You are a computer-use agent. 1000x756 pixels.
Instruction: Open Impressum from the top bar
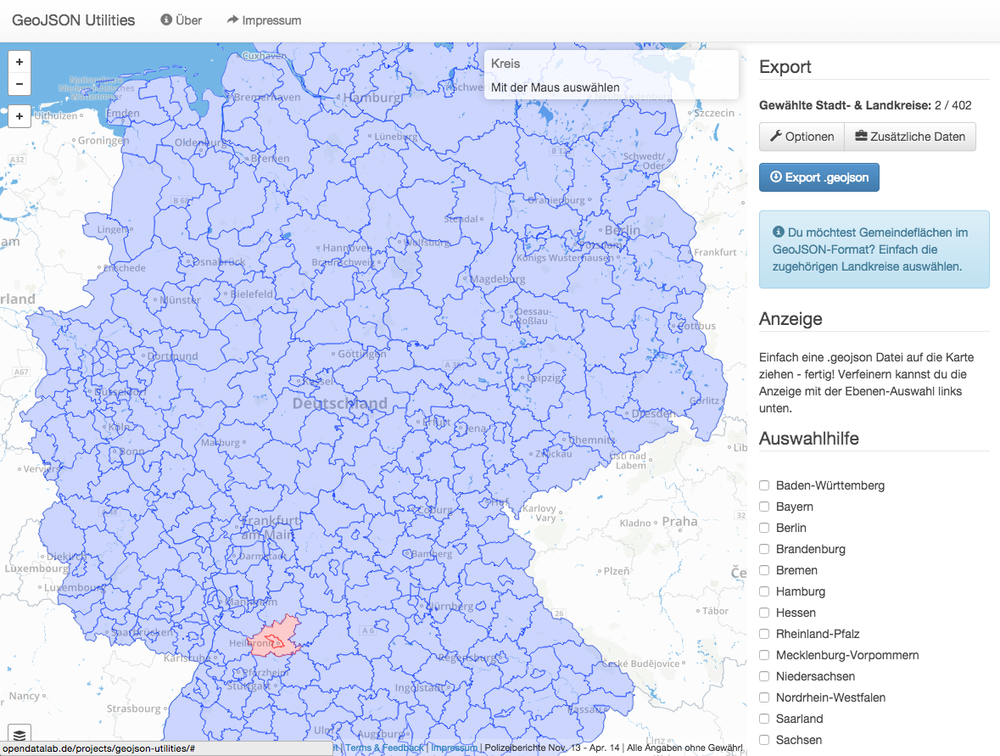(x=272, y=19)
